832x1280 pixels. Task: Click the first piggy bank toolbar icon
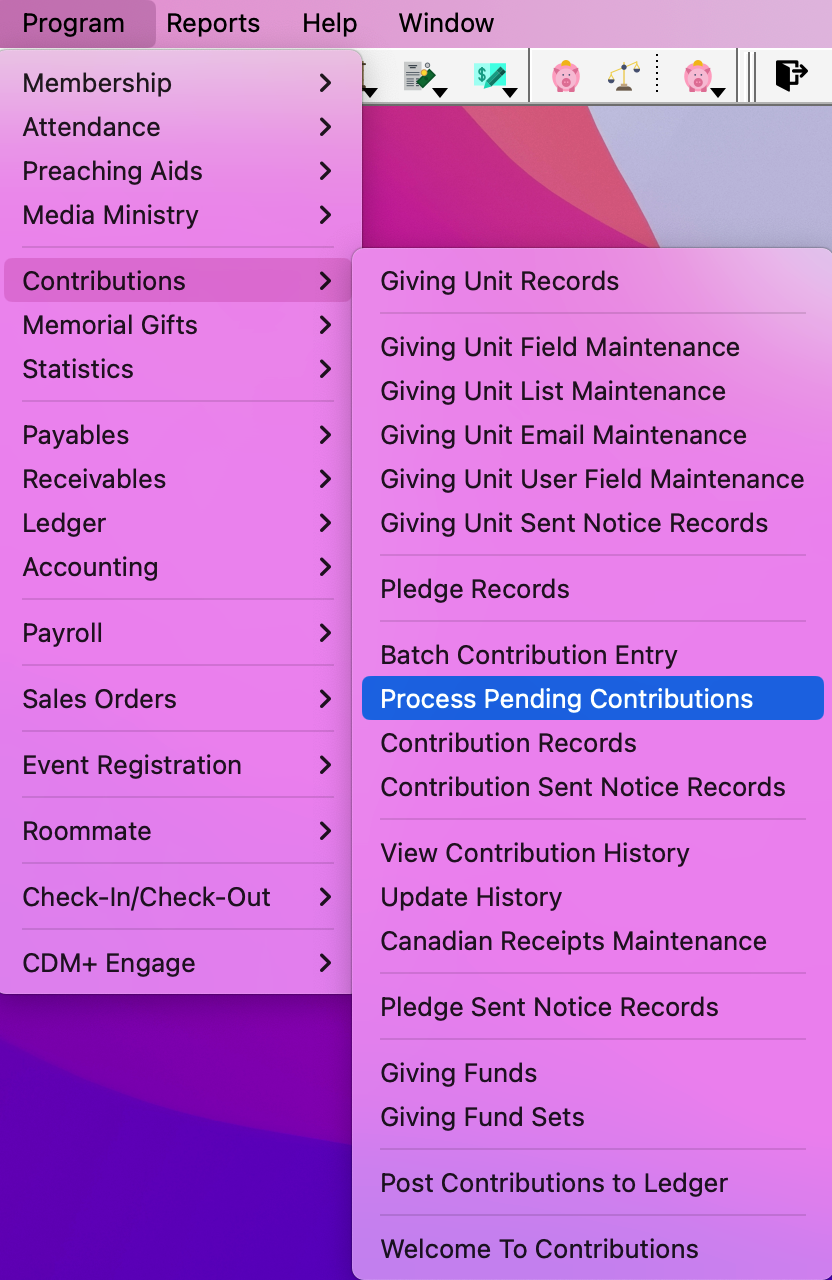coord(565,74)
